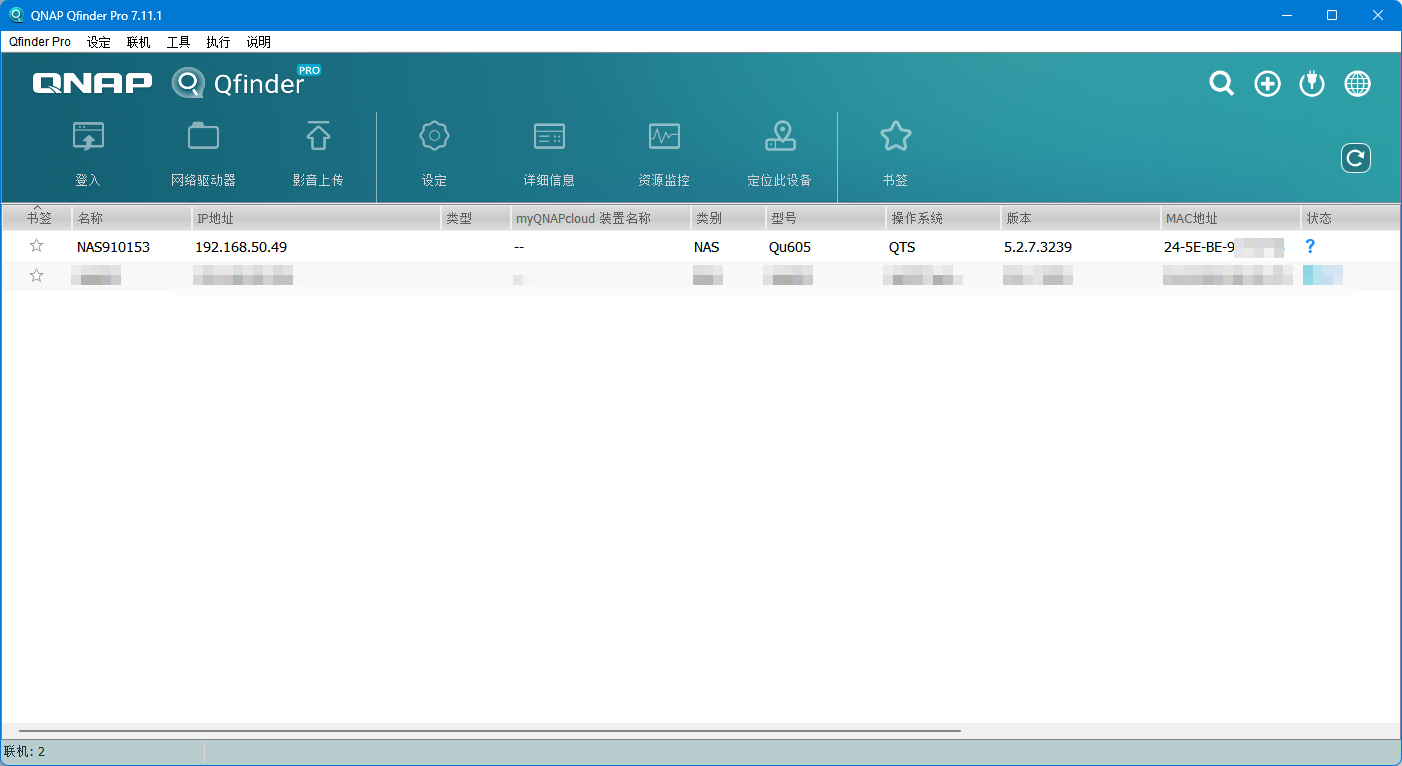Click the 影音上传 media upload icon

tap(318, 137)
